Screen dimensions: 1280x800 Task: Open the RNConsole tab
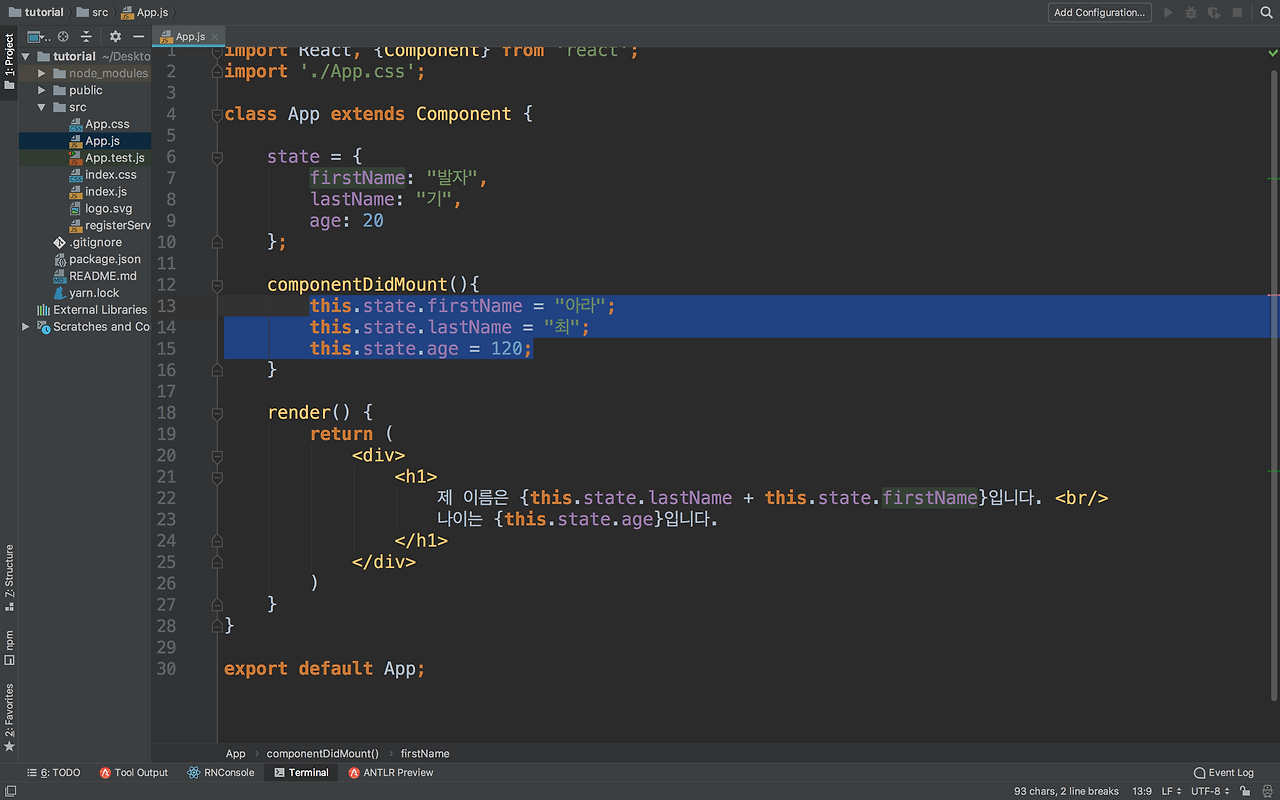pyautogui.click(x=220, y=772)
